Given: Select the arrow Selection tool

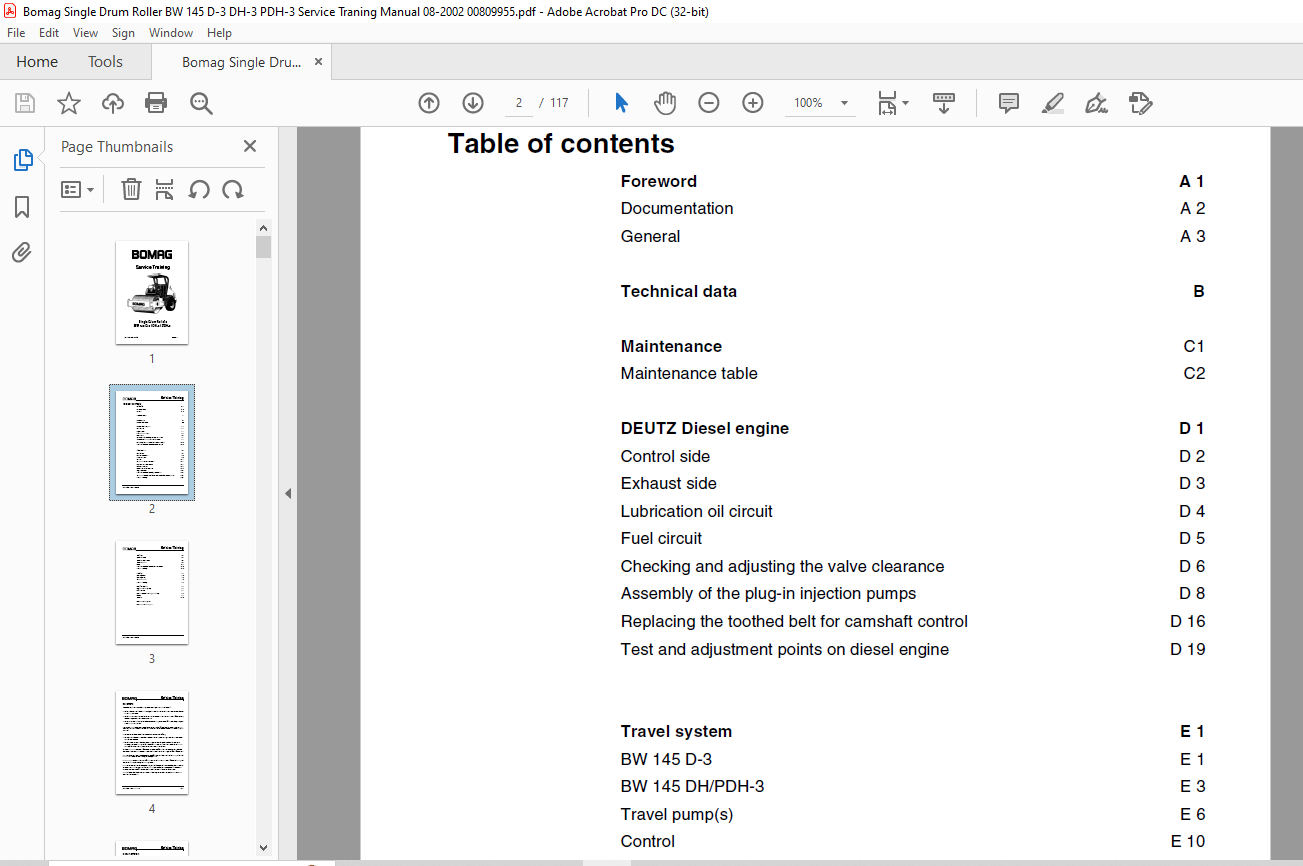Looking at the screenshot, I should tap(621, 103).
